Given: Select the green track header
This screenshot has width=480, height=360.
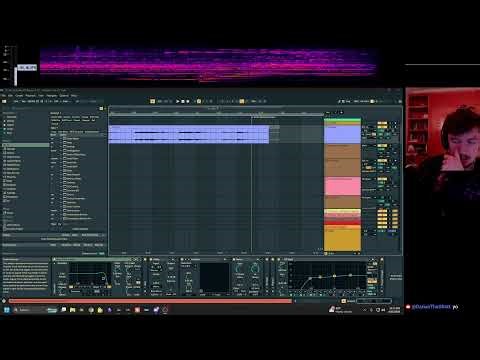Looking at the screenshot, I should (x=342, y=121).
